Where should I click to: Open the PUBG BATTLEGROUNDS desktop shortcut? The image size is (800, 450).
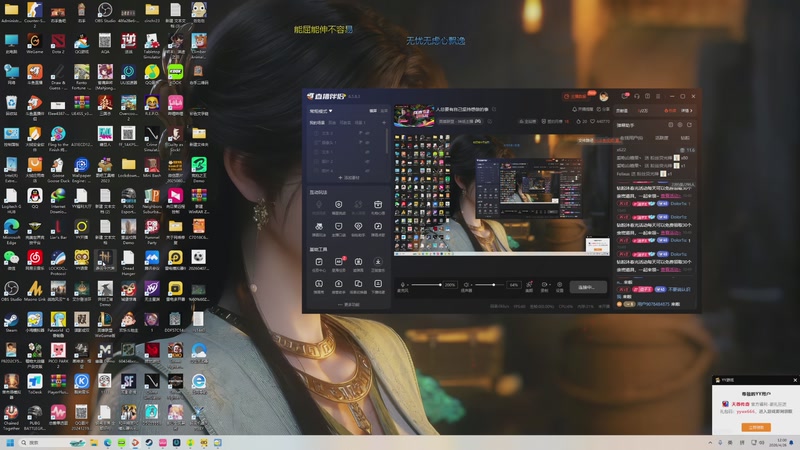pos(34,418)
